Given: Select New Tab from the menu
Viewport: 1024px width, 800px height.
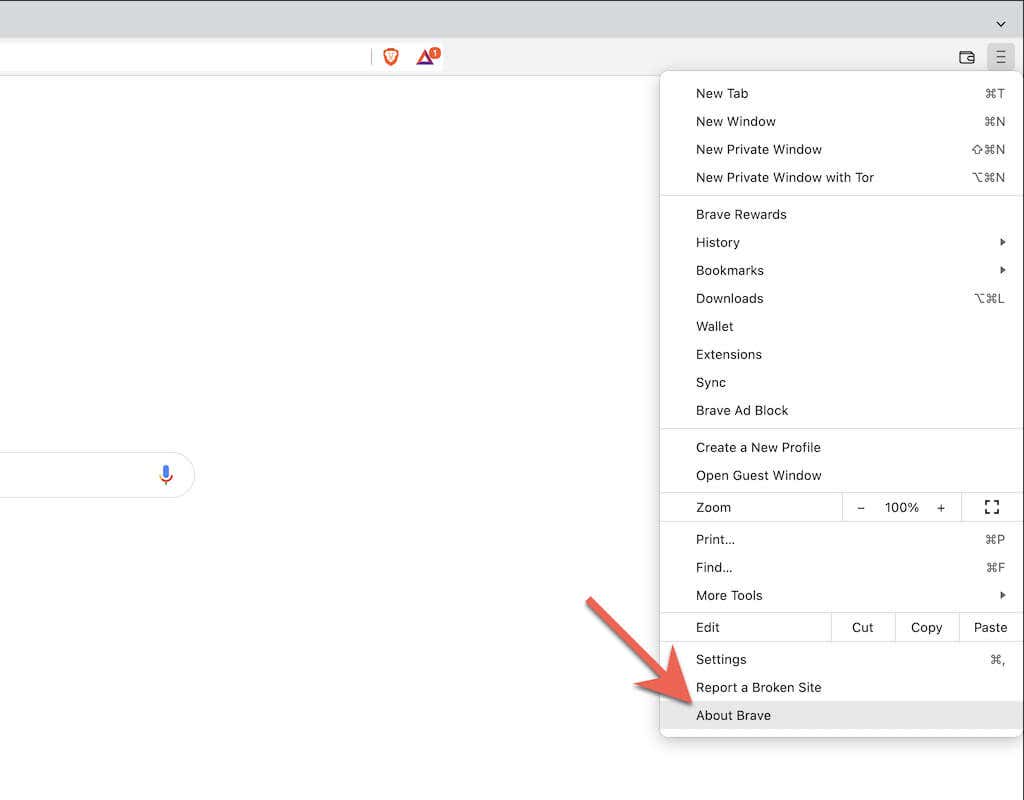Looking at the screenshot, I should [841, 93].
